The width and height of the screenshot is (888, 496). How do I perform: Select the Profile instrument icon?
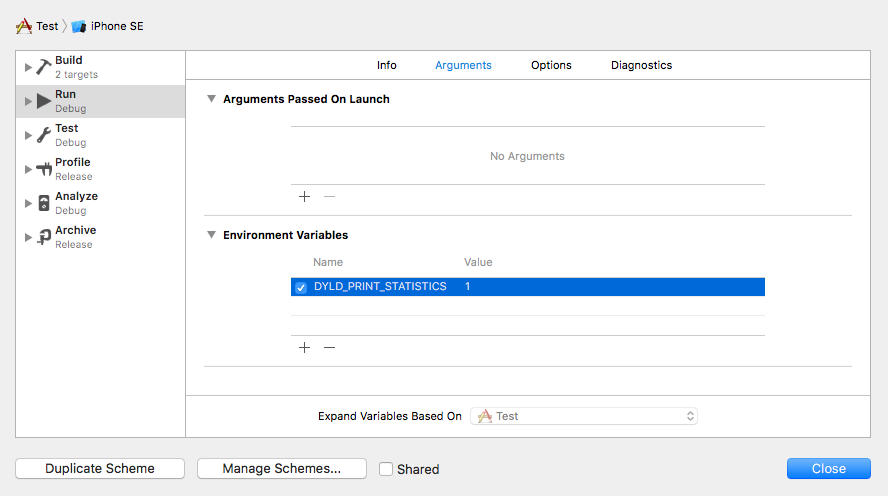(x=44, y=169)
